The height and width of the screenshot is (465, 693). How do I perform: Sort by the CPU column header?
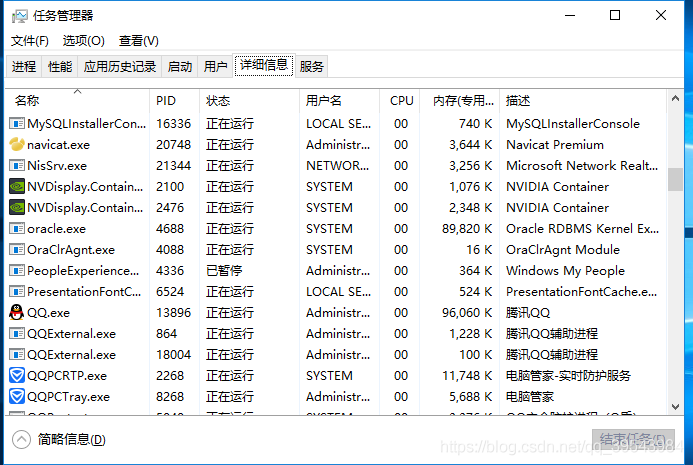[400, 101]
